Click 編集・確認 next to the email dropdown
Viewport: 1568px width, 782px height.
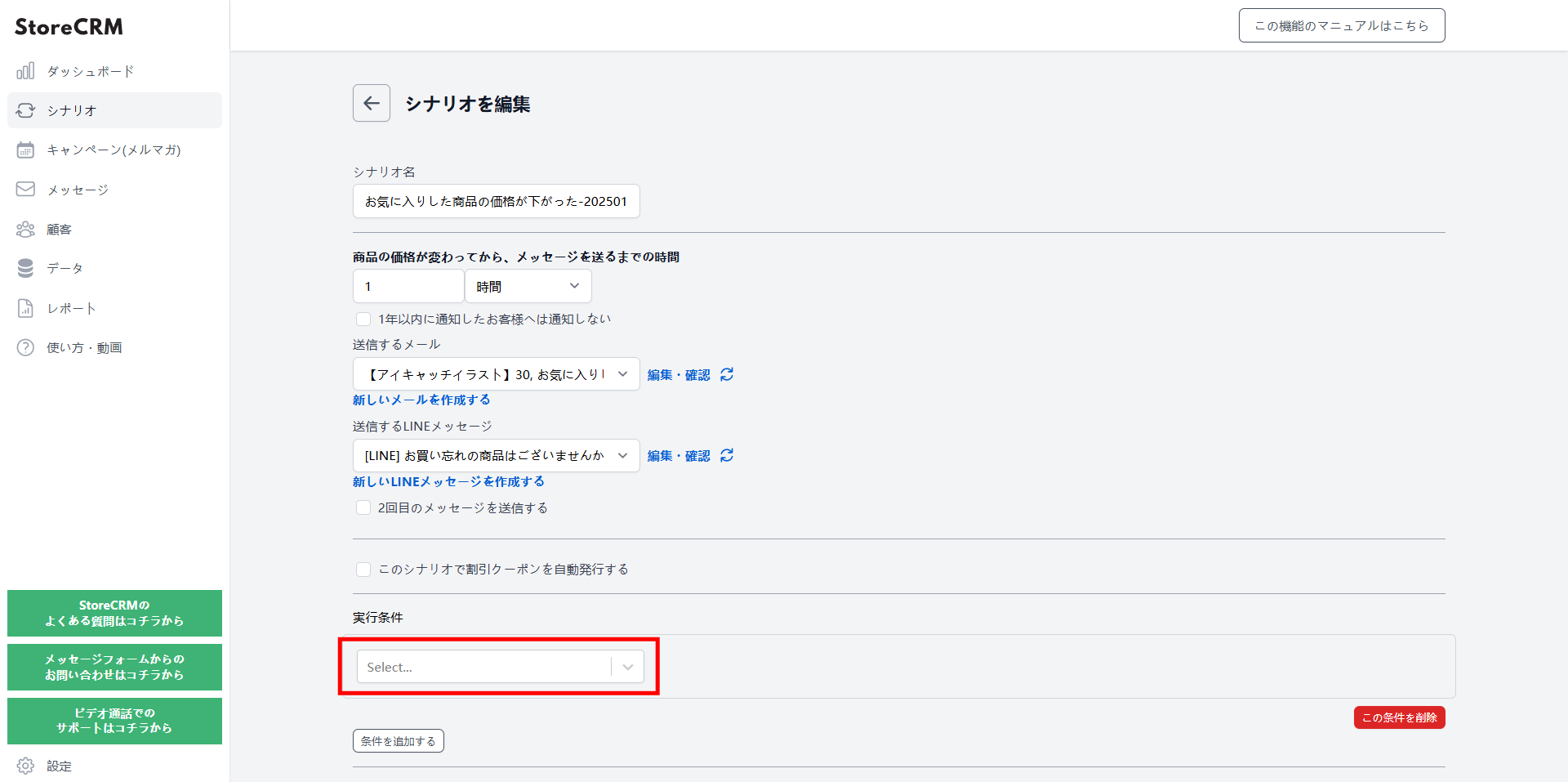(679, 375)
